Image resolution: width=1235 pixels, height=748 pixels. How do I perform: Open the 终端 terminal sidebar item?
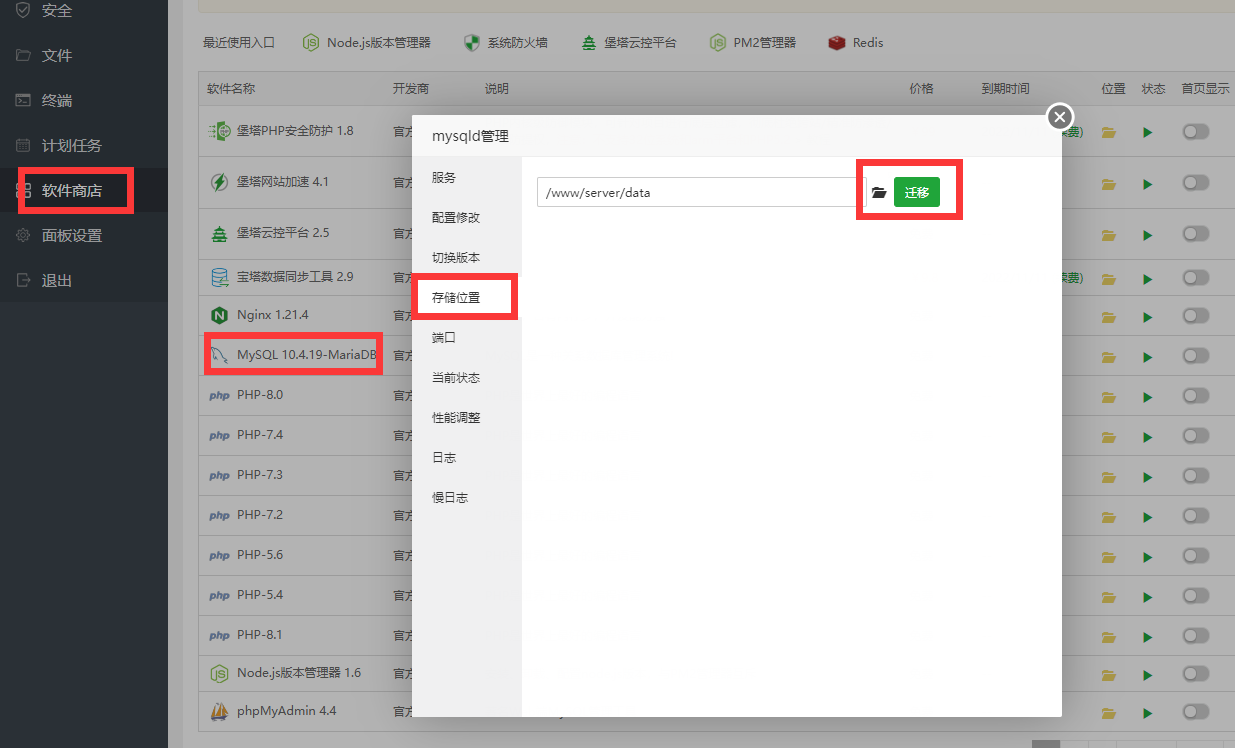coord(56,101)
